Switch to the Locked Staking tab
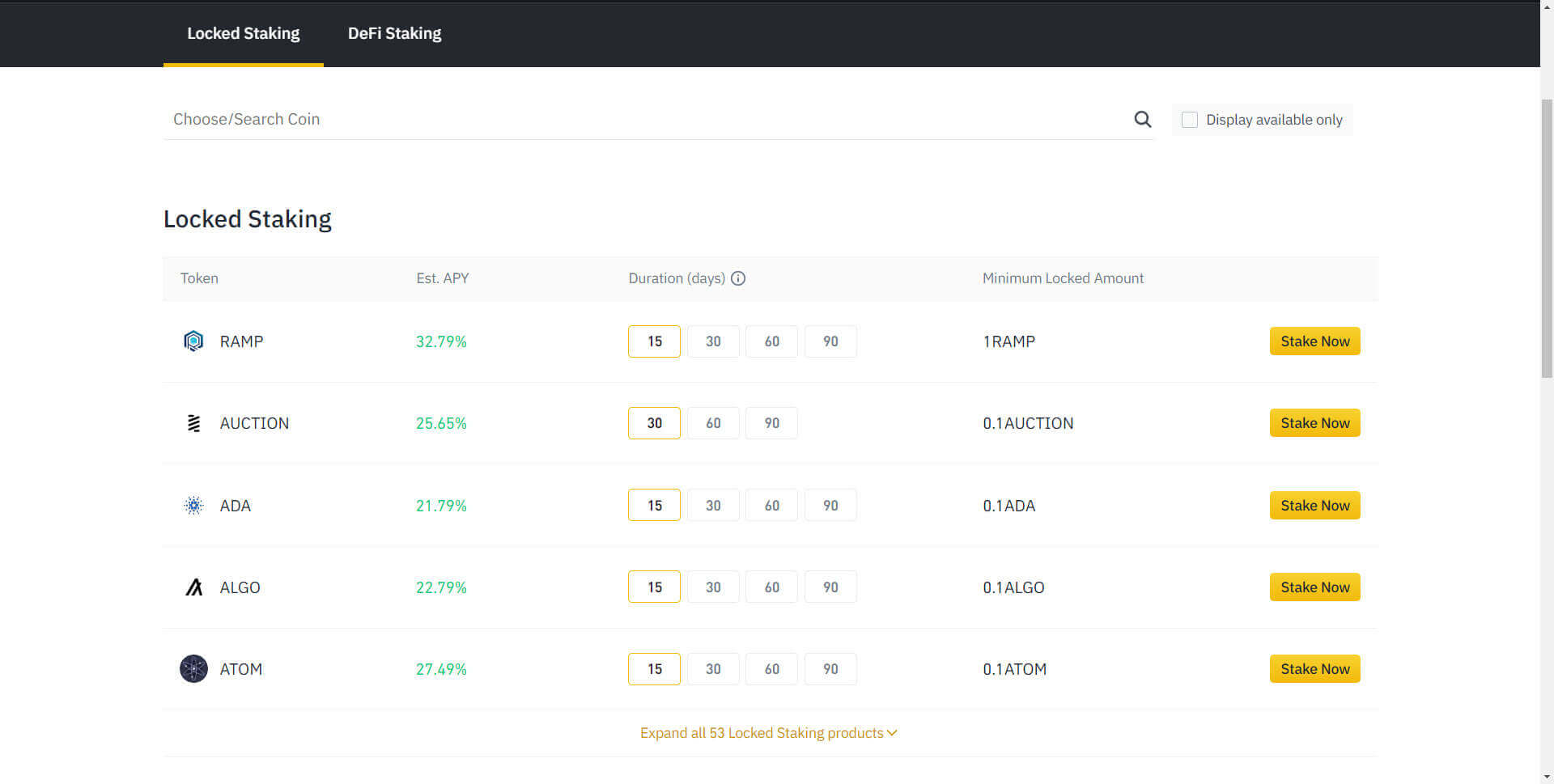This screenshot has height=784, width=1554. point(244,33)
